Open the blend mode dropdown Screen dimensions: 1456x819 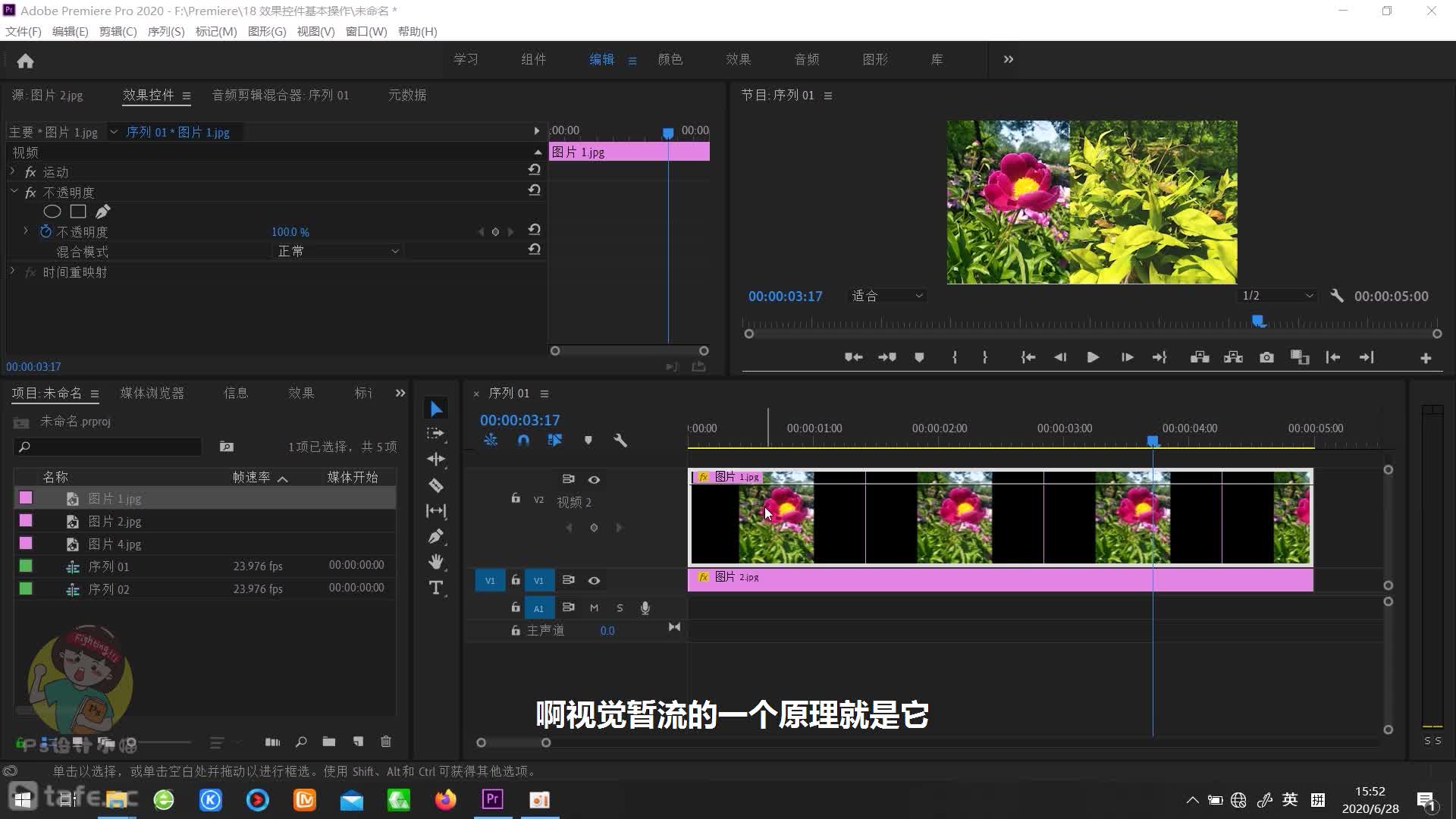(x=337, y=251)
